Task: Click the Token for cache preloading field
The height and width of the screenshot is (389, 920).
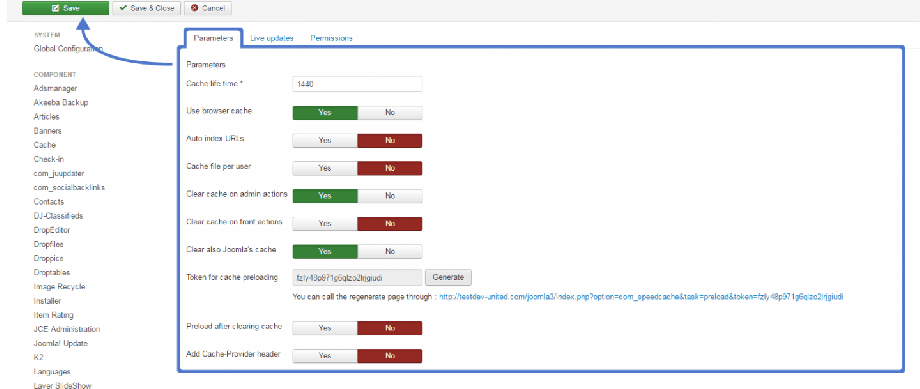Action: tap(357, 277)
